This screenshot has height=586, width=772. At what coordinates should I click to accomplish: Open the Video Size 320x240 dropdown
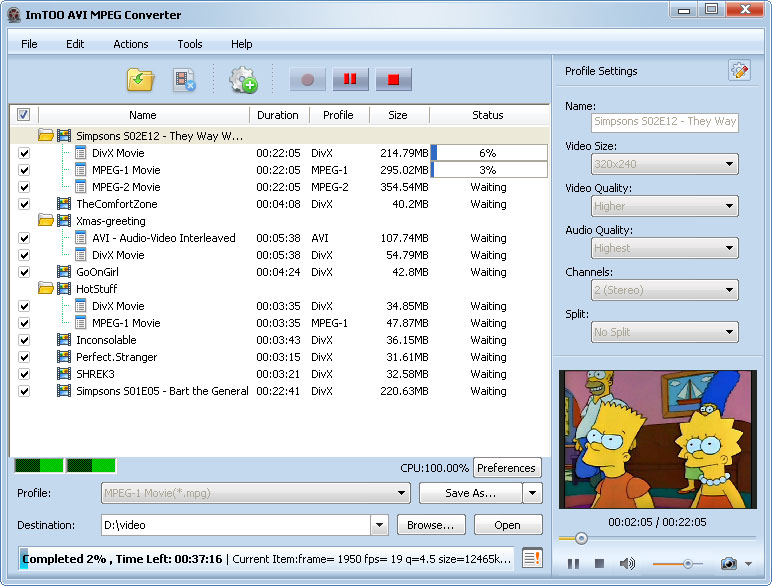tap(664, 164)
